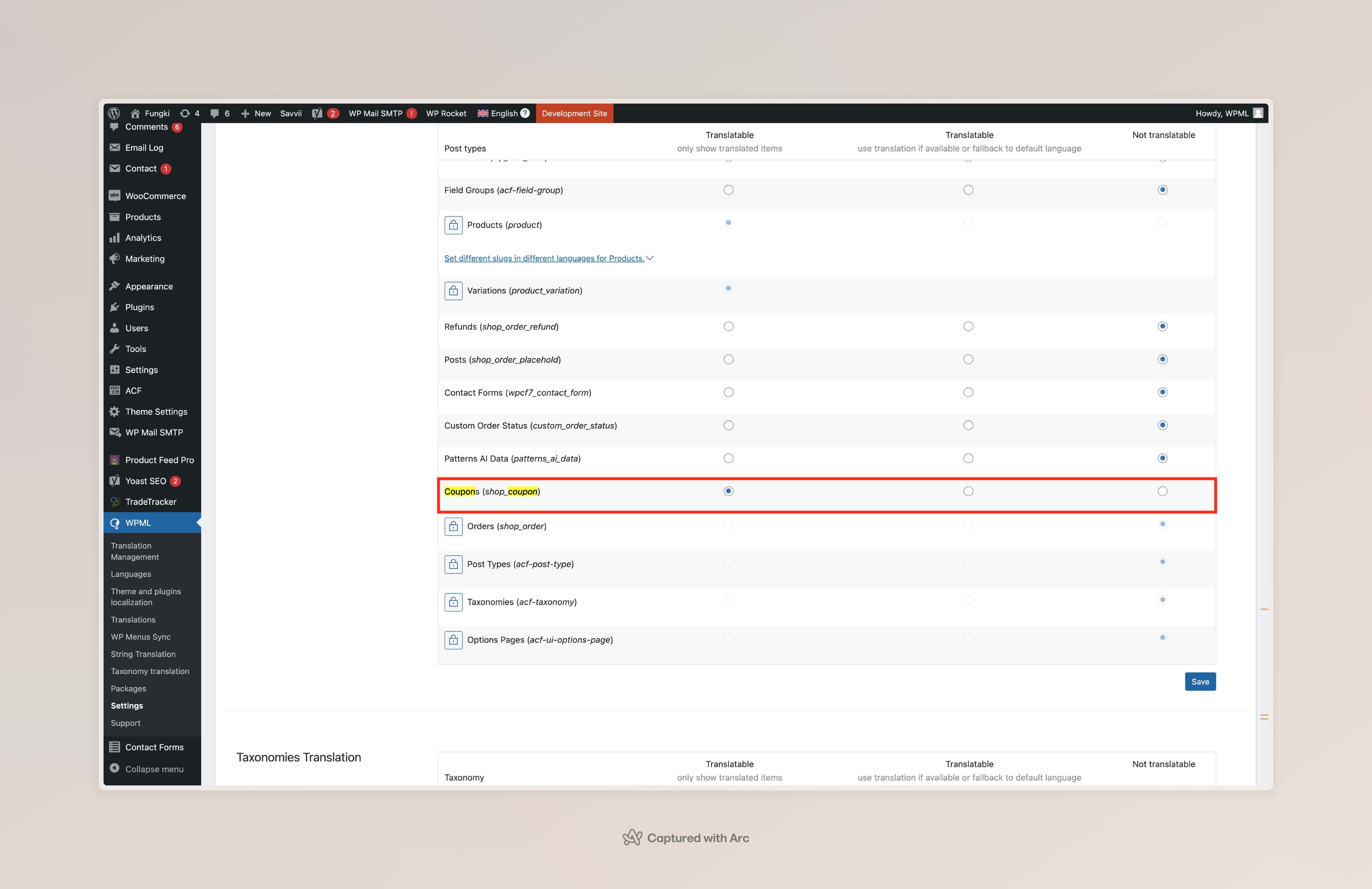Open WP Rocket in admin bar
Screen dimensions: 1372x889
tap(446, 114)
